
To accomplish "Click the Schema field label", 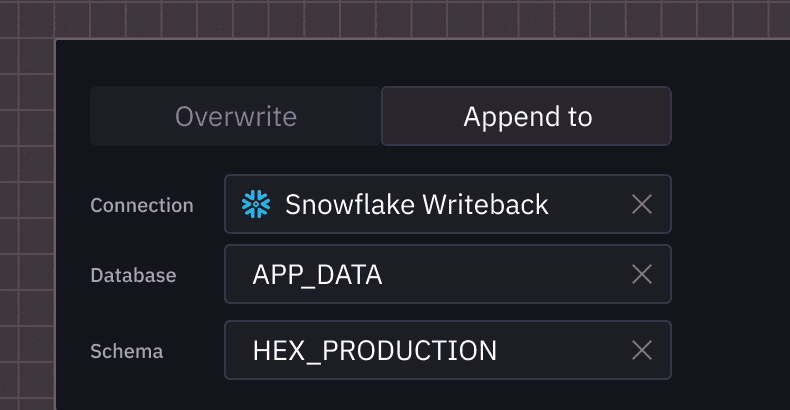I will point(127,351).
